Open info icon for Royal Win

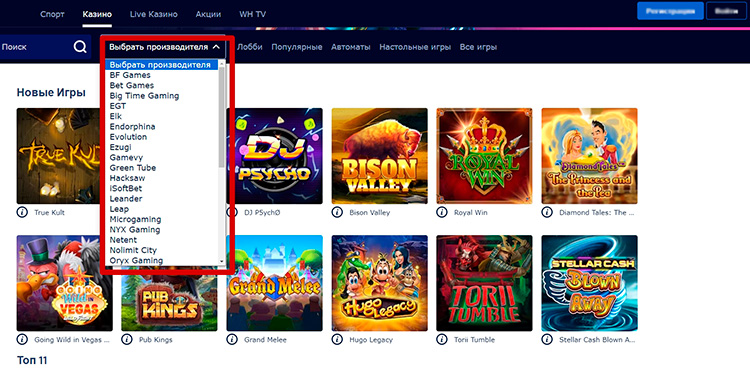(442, 212)
